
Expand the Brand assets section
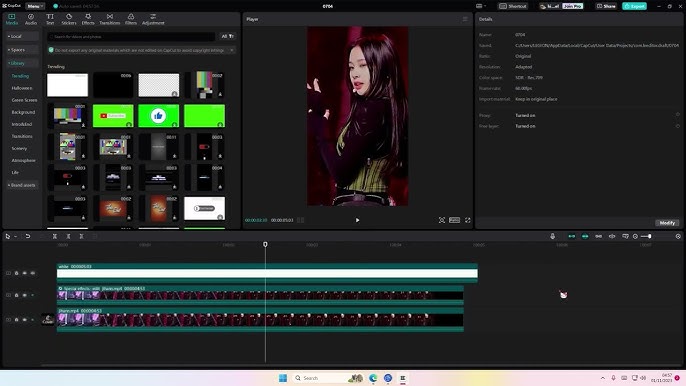click(x=22, y=185)
